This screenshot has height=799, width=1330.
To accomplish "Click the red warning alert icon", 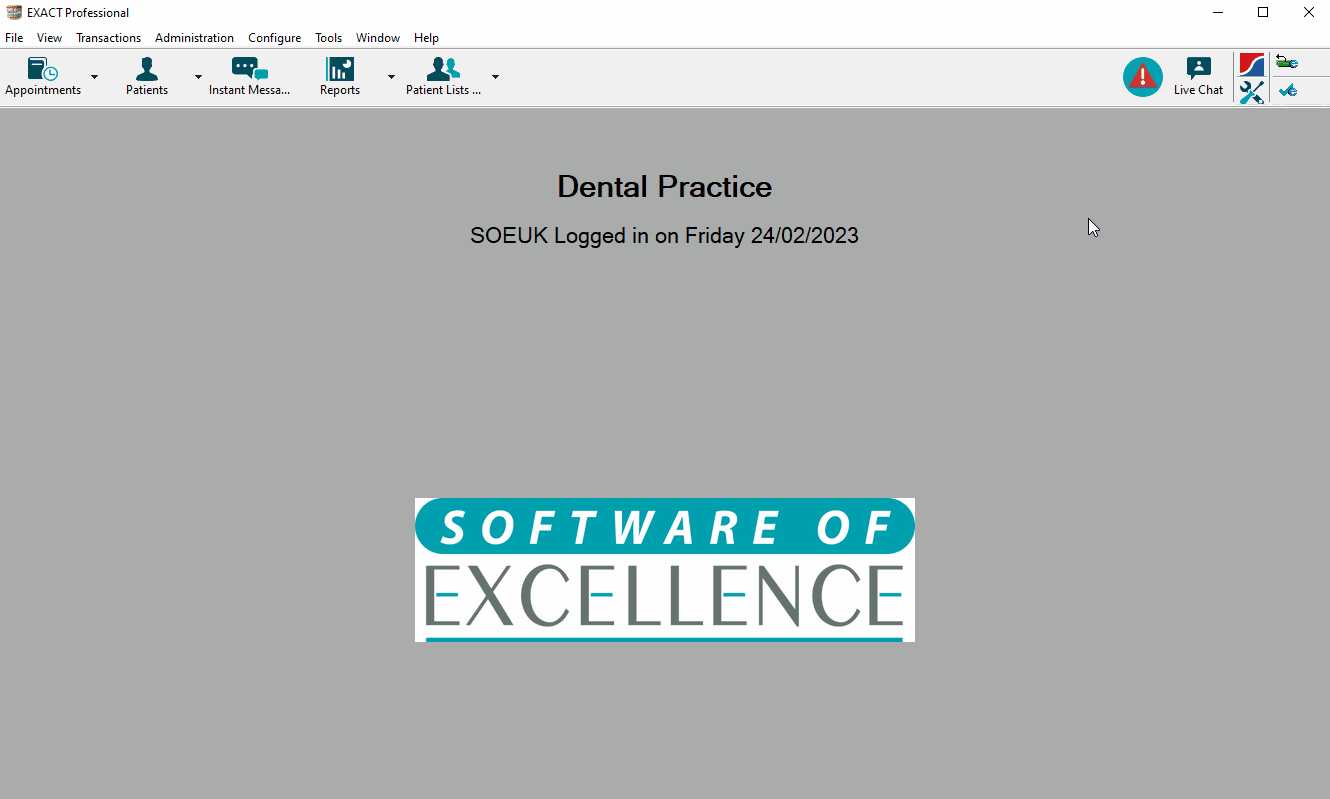I will (x=1142, y=77).
